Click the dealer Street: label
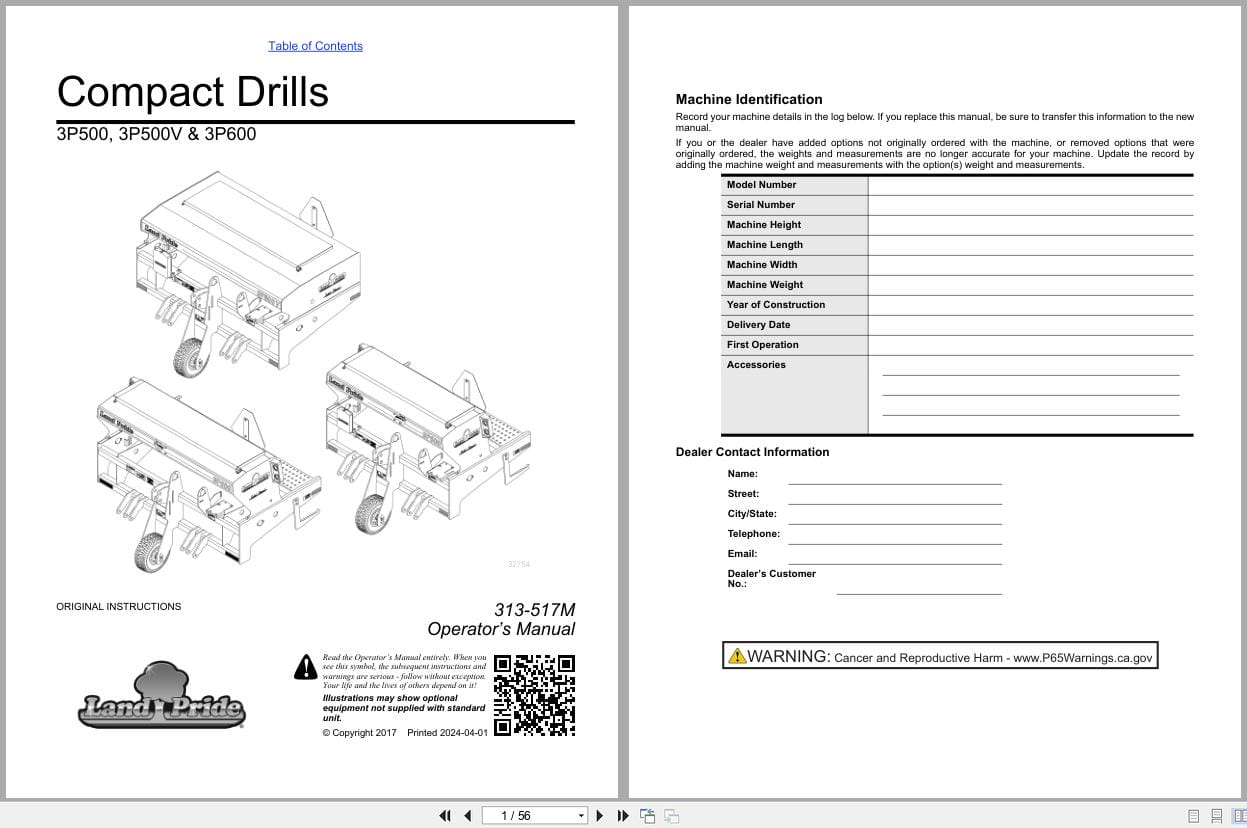 point(743,494)
